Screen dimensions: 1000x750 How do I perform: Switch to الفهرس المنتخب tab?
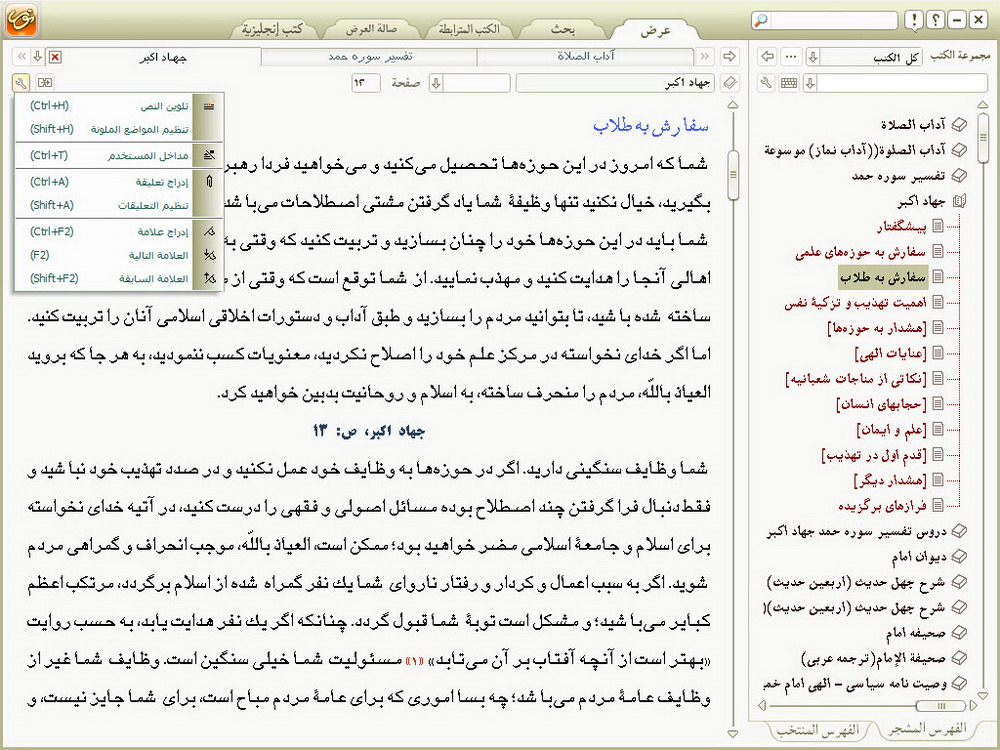pos(818,729)
